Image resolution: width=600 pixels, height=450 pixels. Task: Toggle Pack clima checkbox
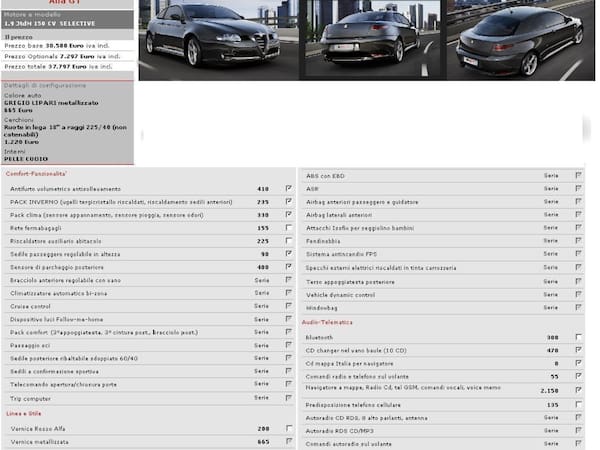[x=289, y=214]
